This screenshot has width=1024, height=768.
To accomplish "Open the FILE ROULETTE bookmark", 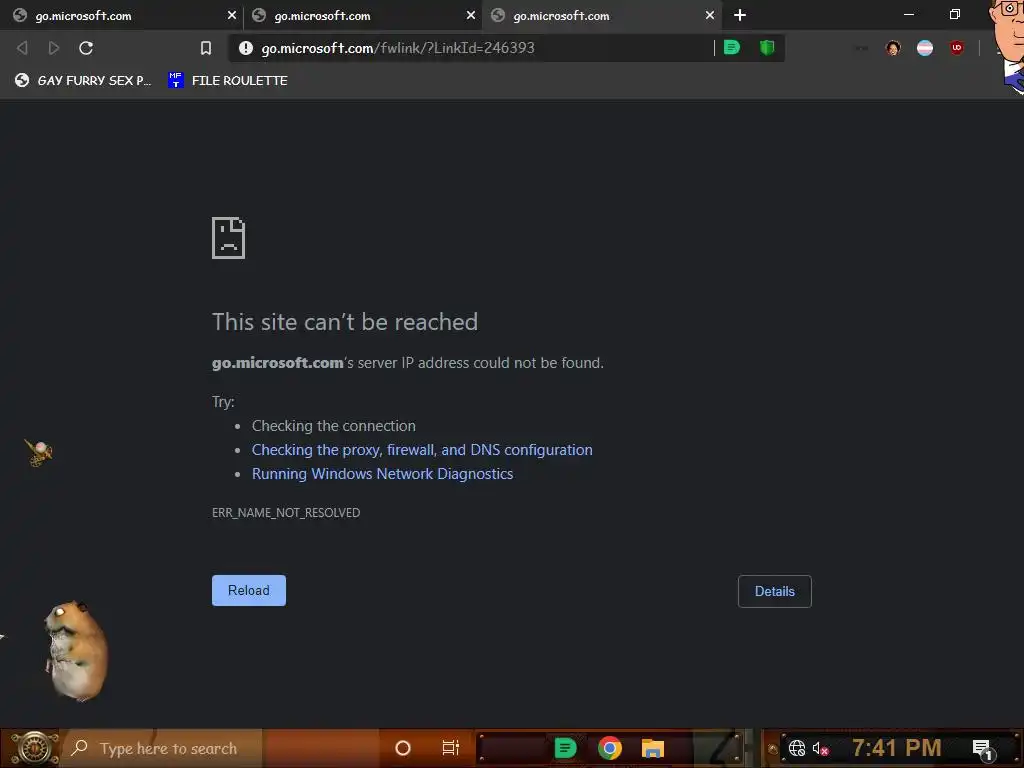I will point(228,80).
